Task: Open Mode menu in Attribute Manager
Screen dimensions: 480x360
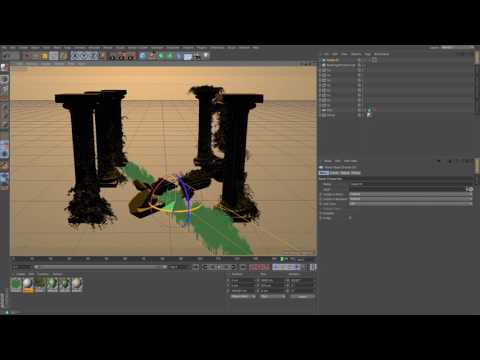Action: coord(328,161)
